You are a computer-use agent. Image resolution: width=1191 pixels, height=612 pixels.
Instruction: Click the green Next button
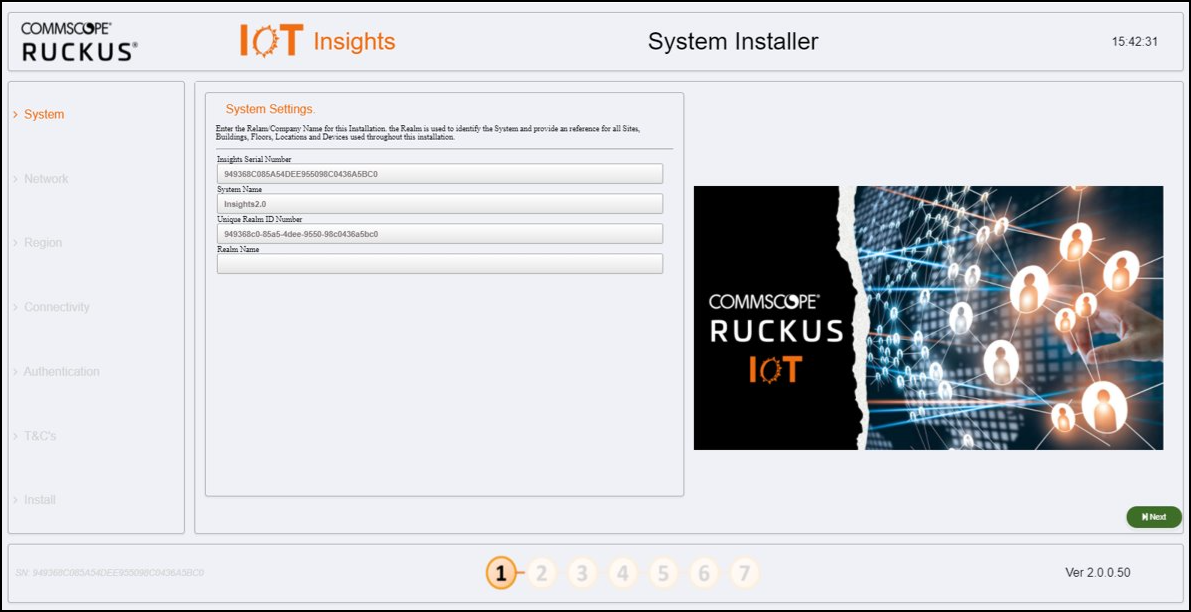pos(1154,517)
